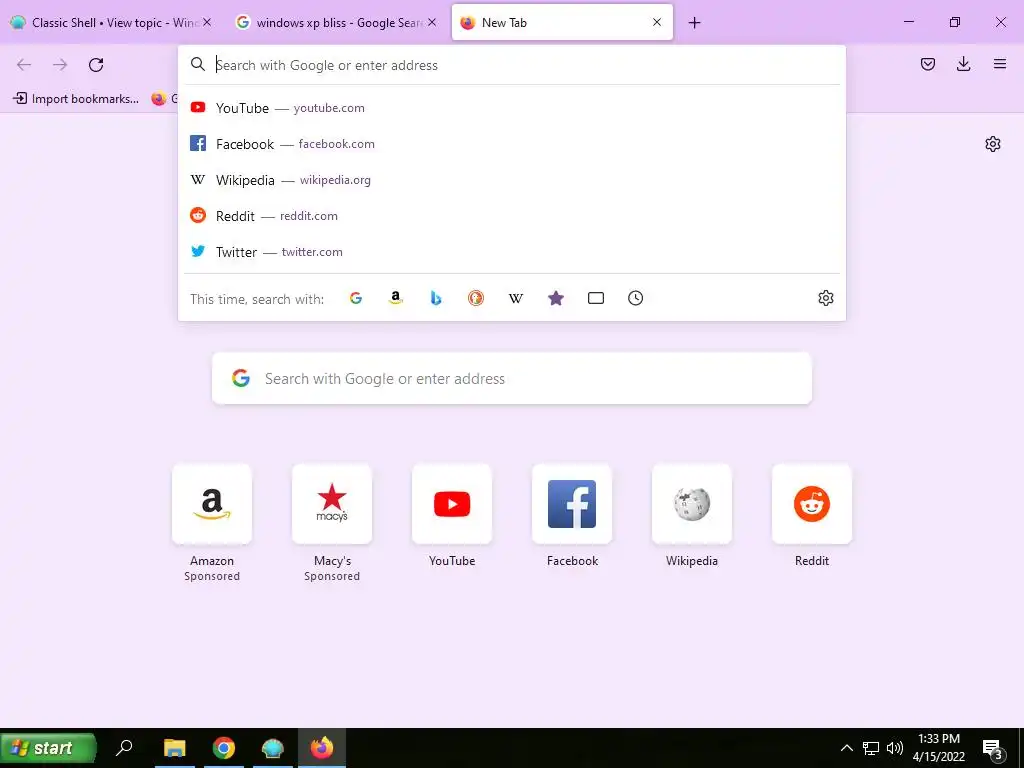Search this time with DuckDuckGo icon
This screenshot has height=768, width=1024.
[475, 298]
